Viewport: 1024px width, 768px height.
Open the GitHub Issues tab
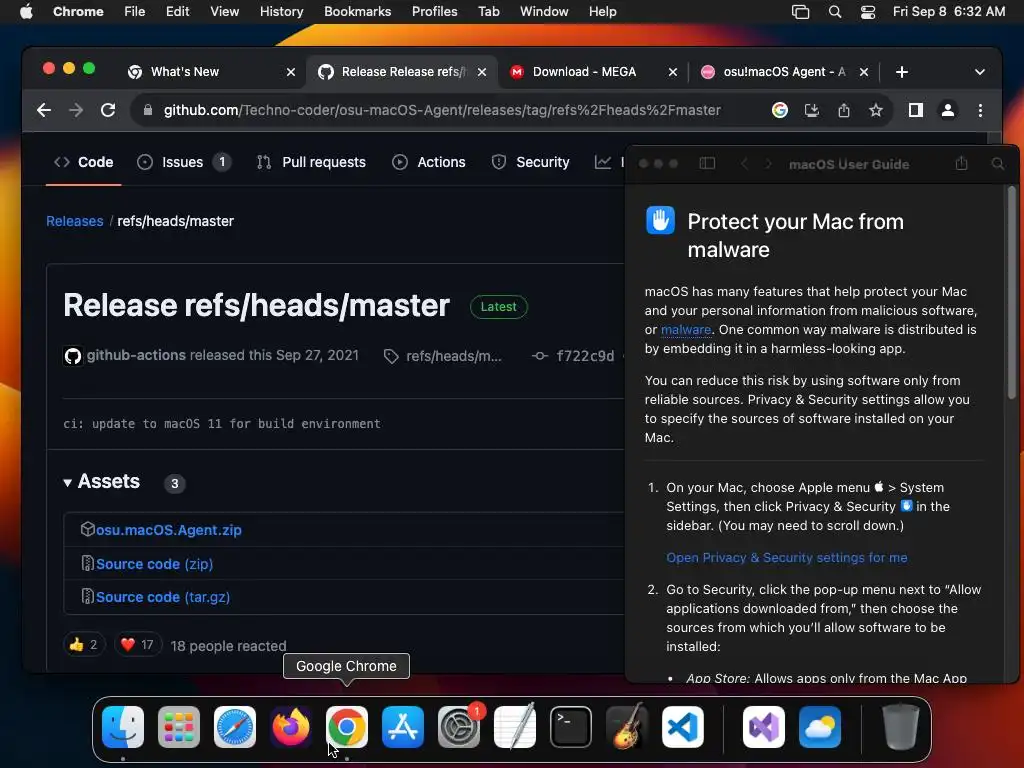pyautogui.click(x=184, y=162)
